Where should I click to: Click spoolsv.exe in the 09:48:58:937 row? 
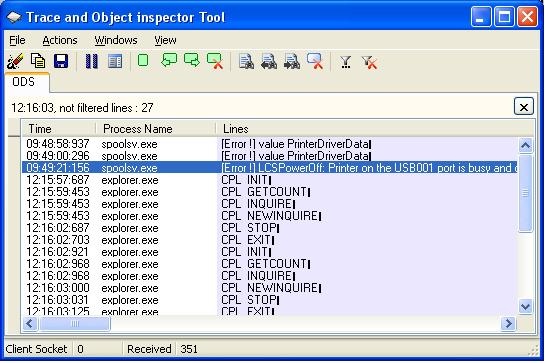pyautogui.click(x=129, y=144)
